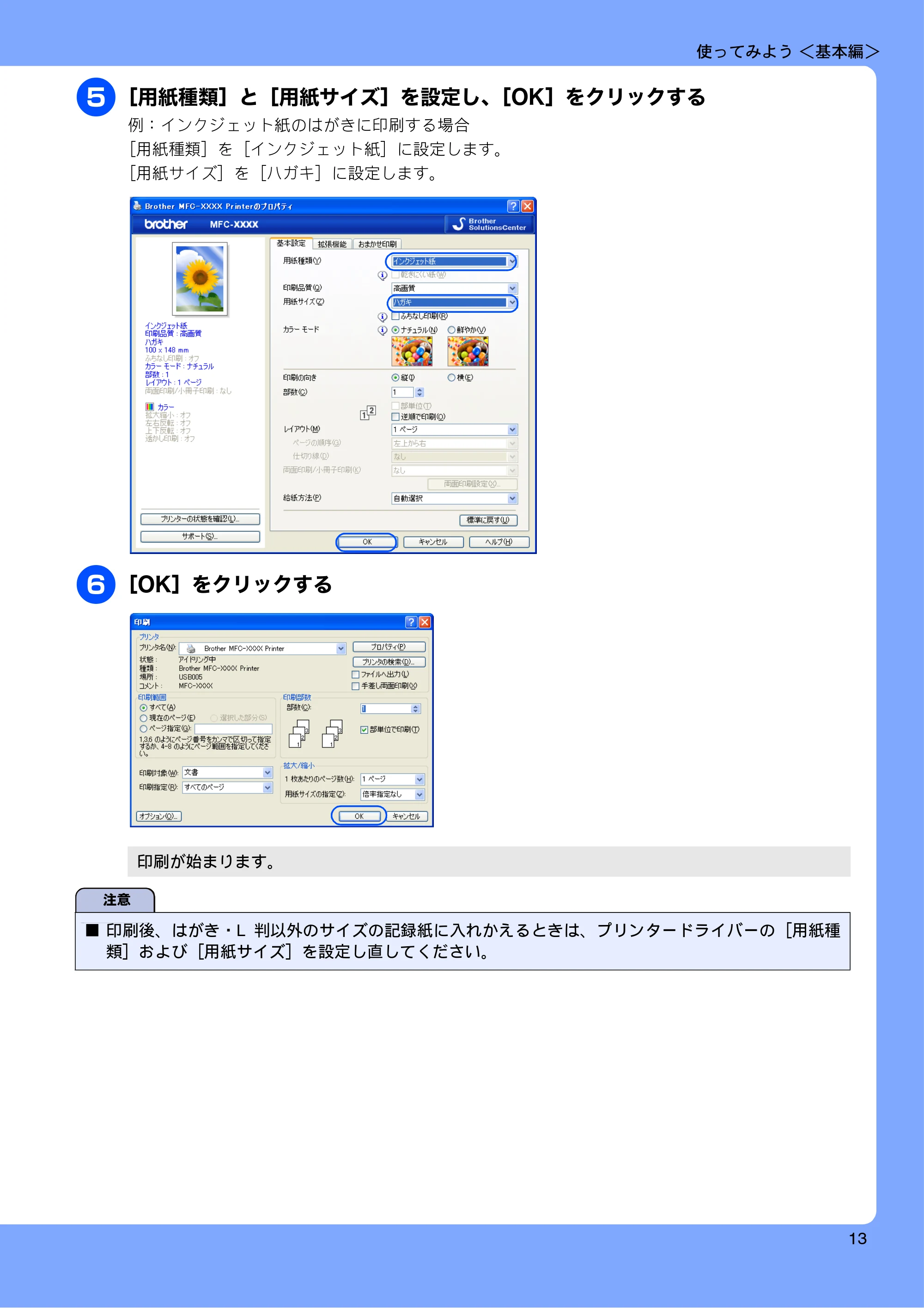
Task: Click the printer icon in printer name field
Action: click(x=191, y=649)
